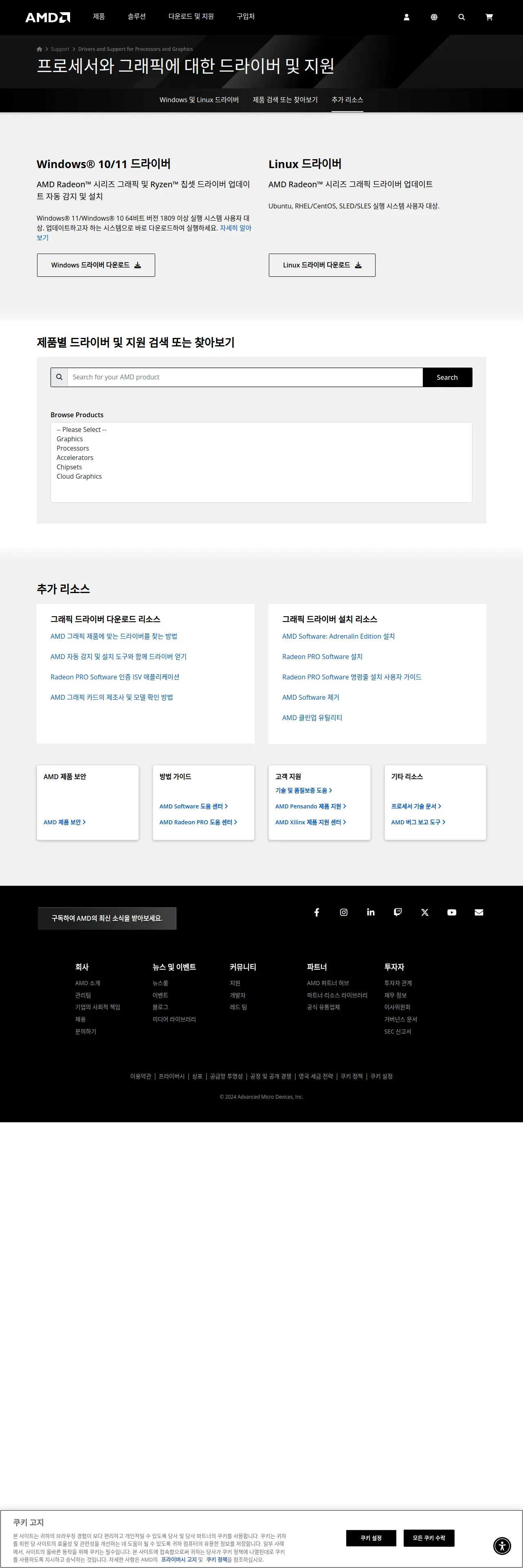The image size is (523, 1568).
Task: Click the home breadcrumb icon
Action: (40, 49)
